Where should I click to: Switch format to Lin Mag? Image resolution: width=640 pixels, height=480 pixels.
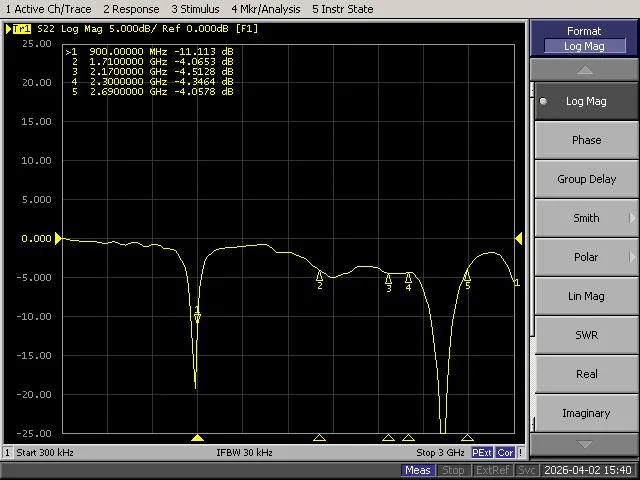[x=586, y=296]
